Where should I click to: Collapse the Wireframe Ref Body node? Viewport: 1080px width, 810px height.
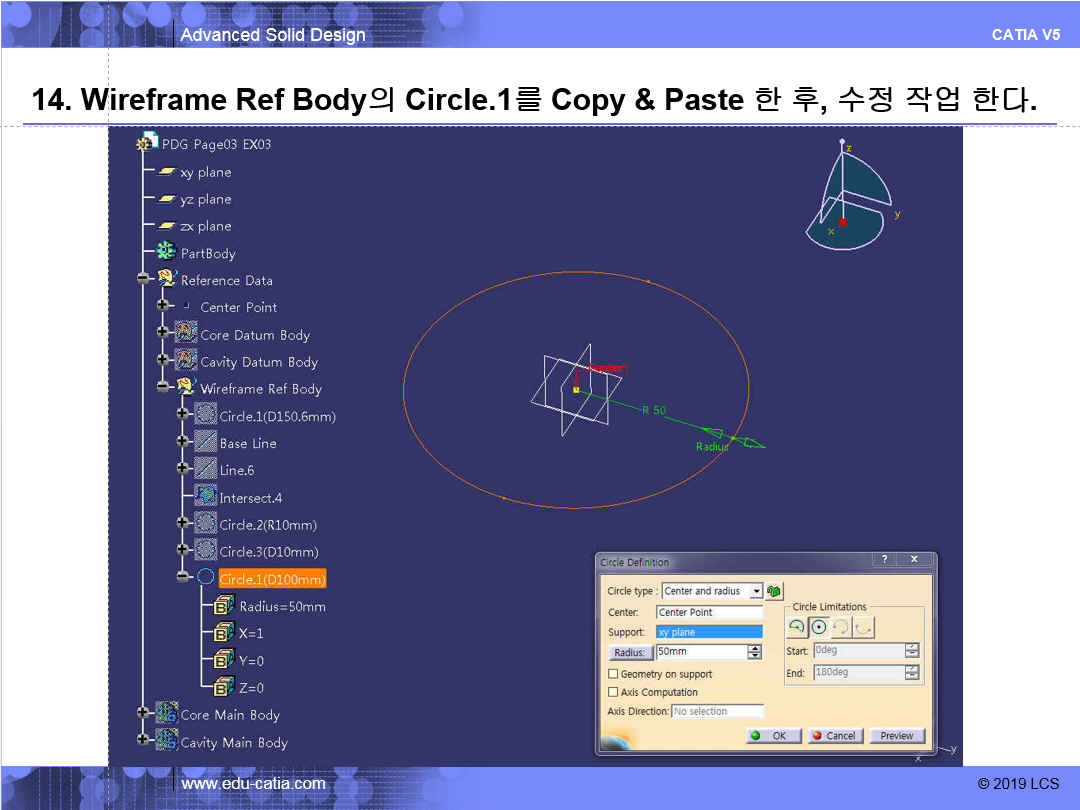tap(162, 388)
